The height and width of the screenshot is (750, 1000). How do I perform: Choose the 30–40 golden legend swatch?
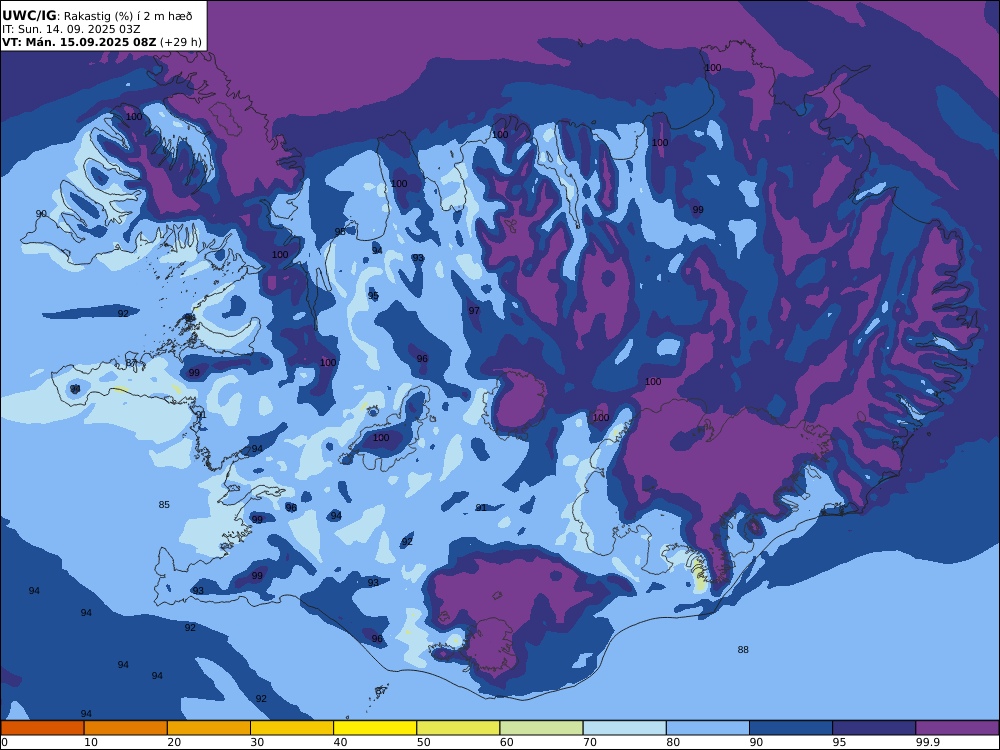(x=292, y=728)
